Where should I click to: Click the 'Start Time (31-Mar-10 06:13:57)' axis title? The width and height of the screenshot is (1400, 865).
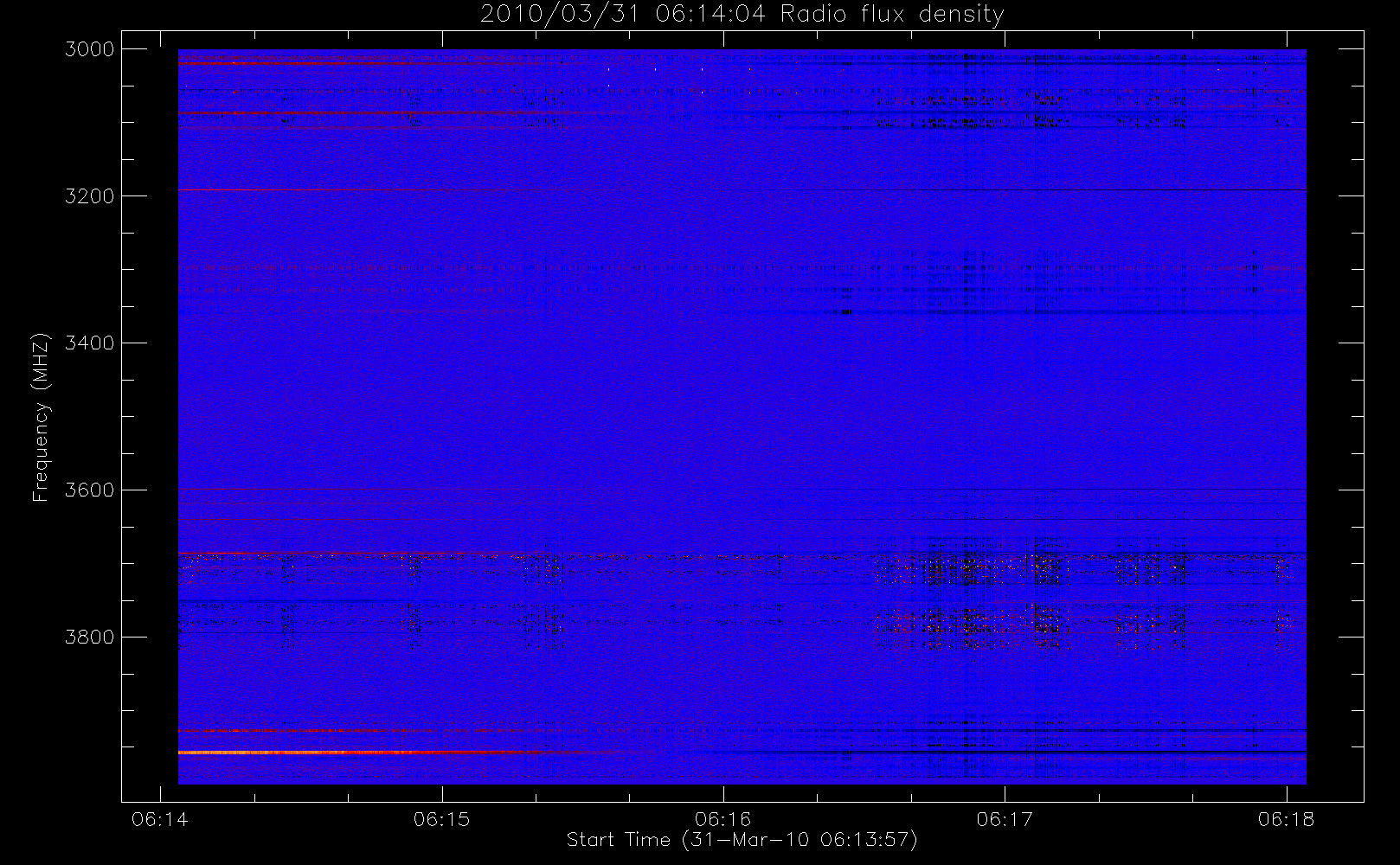point(742,840)
